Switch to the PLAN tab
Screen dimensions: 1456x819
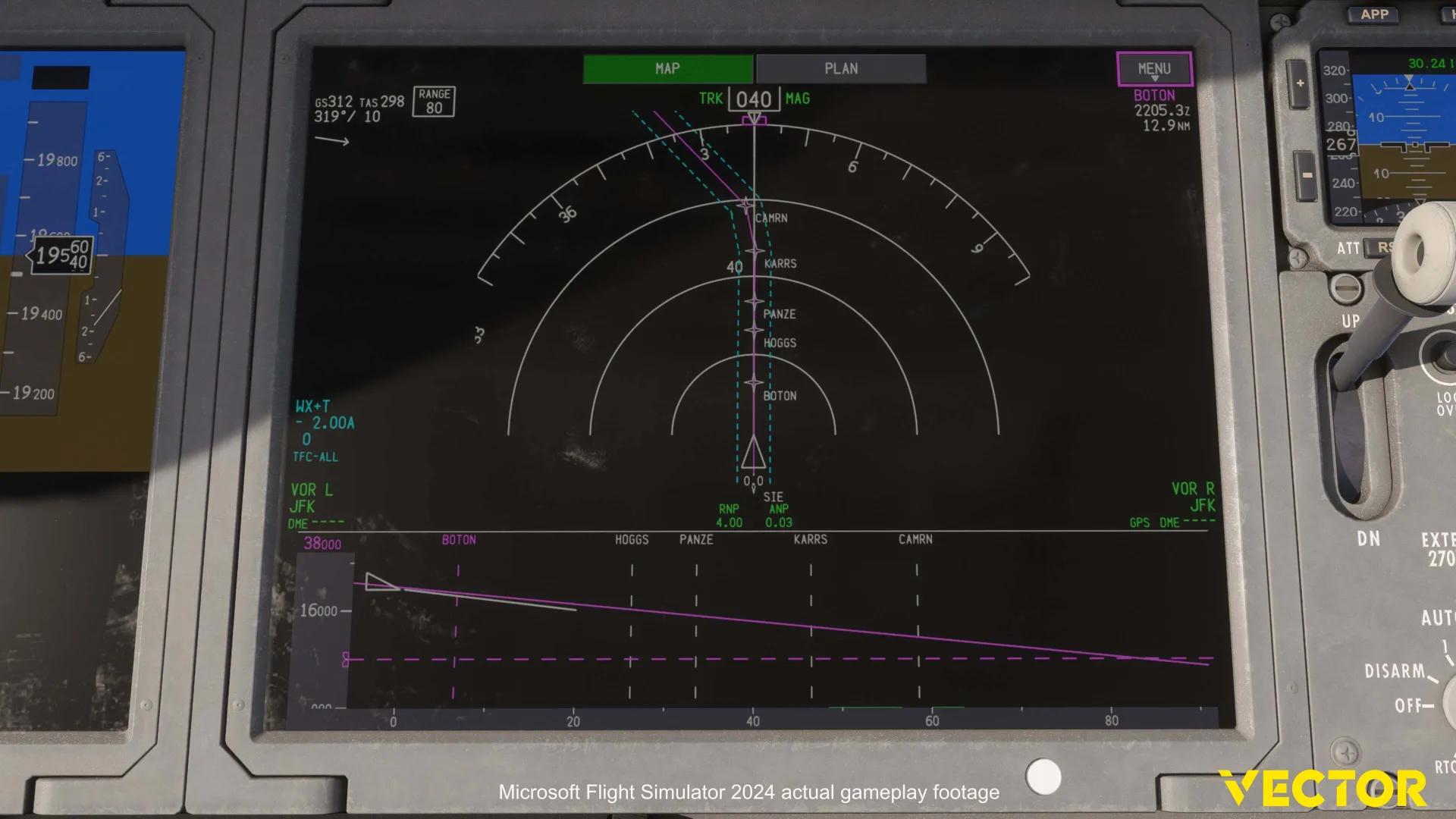point(841,68)
